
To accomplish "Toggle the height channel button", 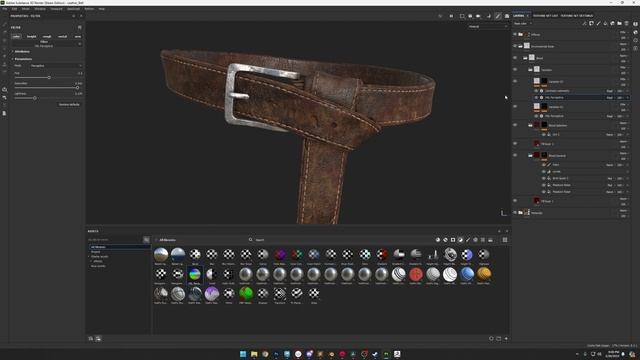I will [x=31, y=36].
